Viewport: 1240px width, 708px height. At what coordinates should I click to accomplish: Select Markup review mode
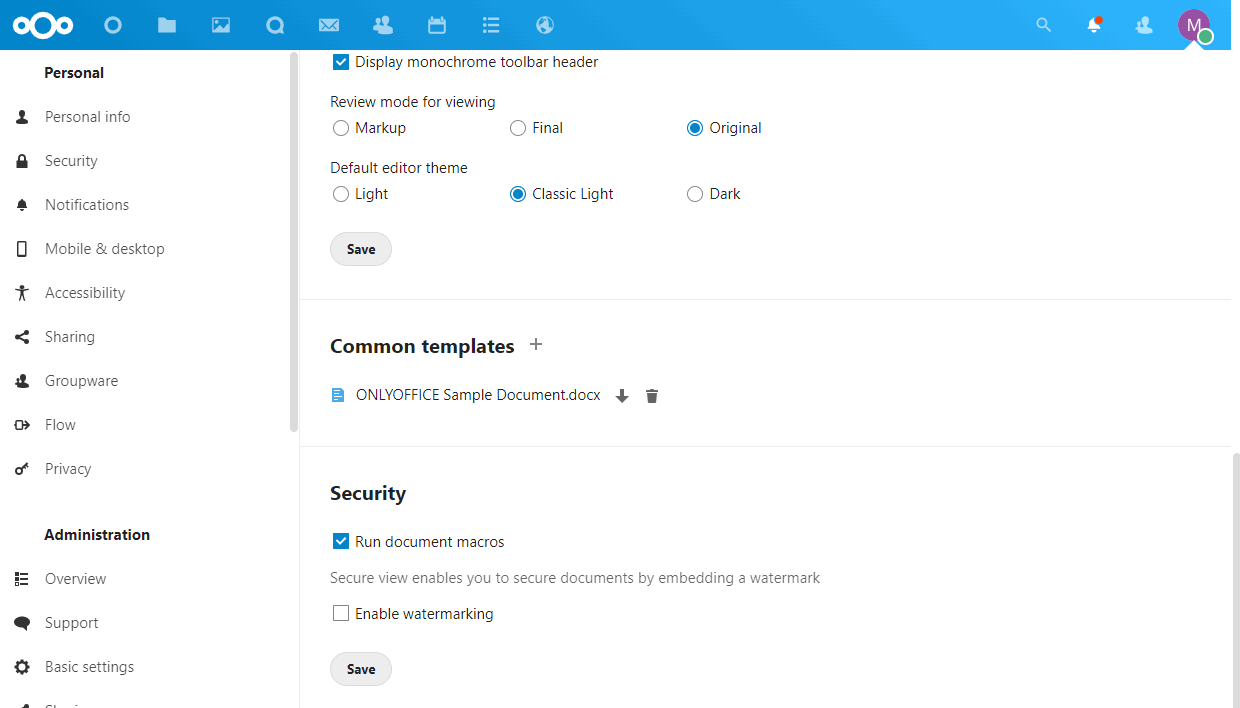click(341, 128)
